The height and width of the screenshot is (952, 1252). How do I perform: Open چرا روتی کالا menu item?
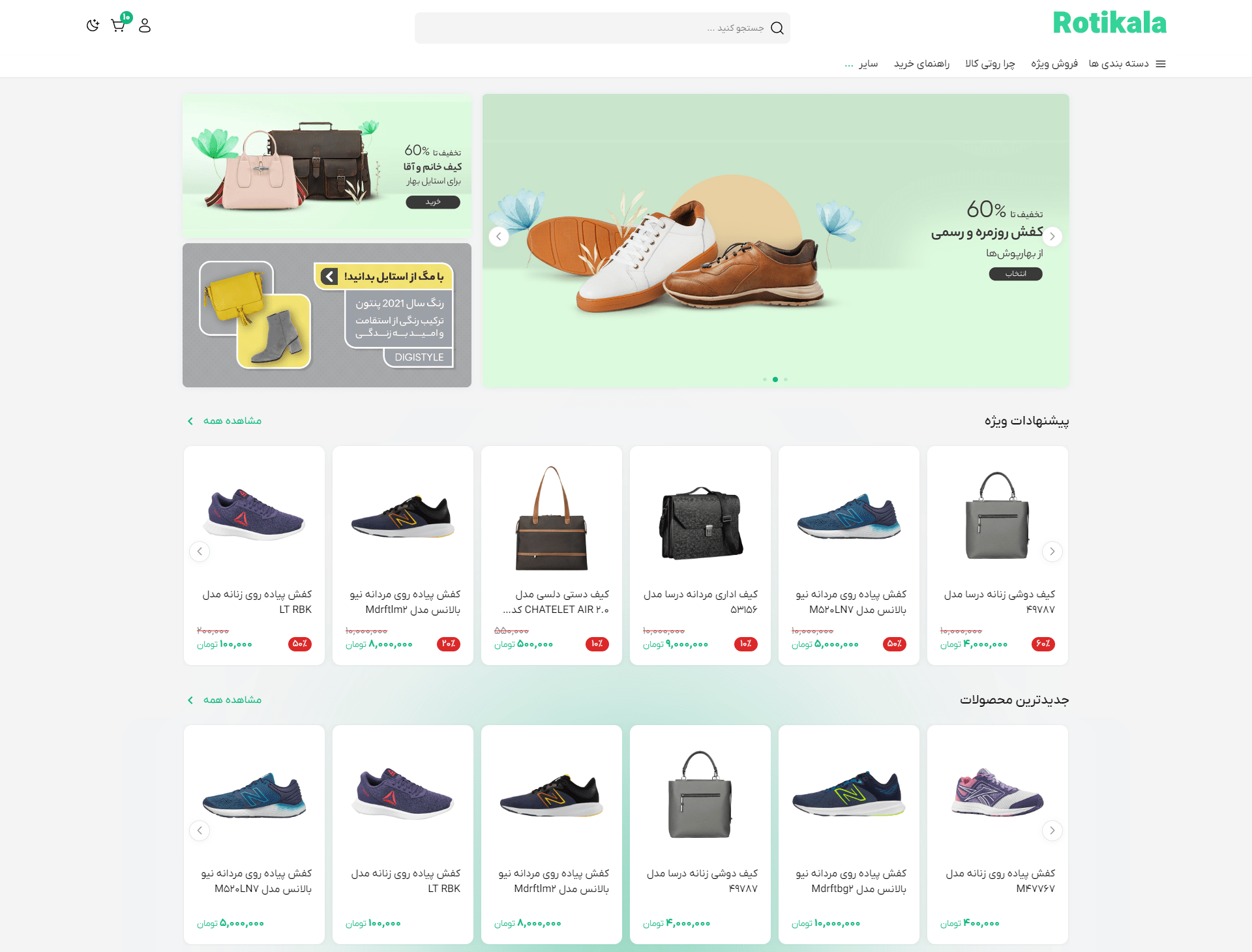[x=990, y=63]
